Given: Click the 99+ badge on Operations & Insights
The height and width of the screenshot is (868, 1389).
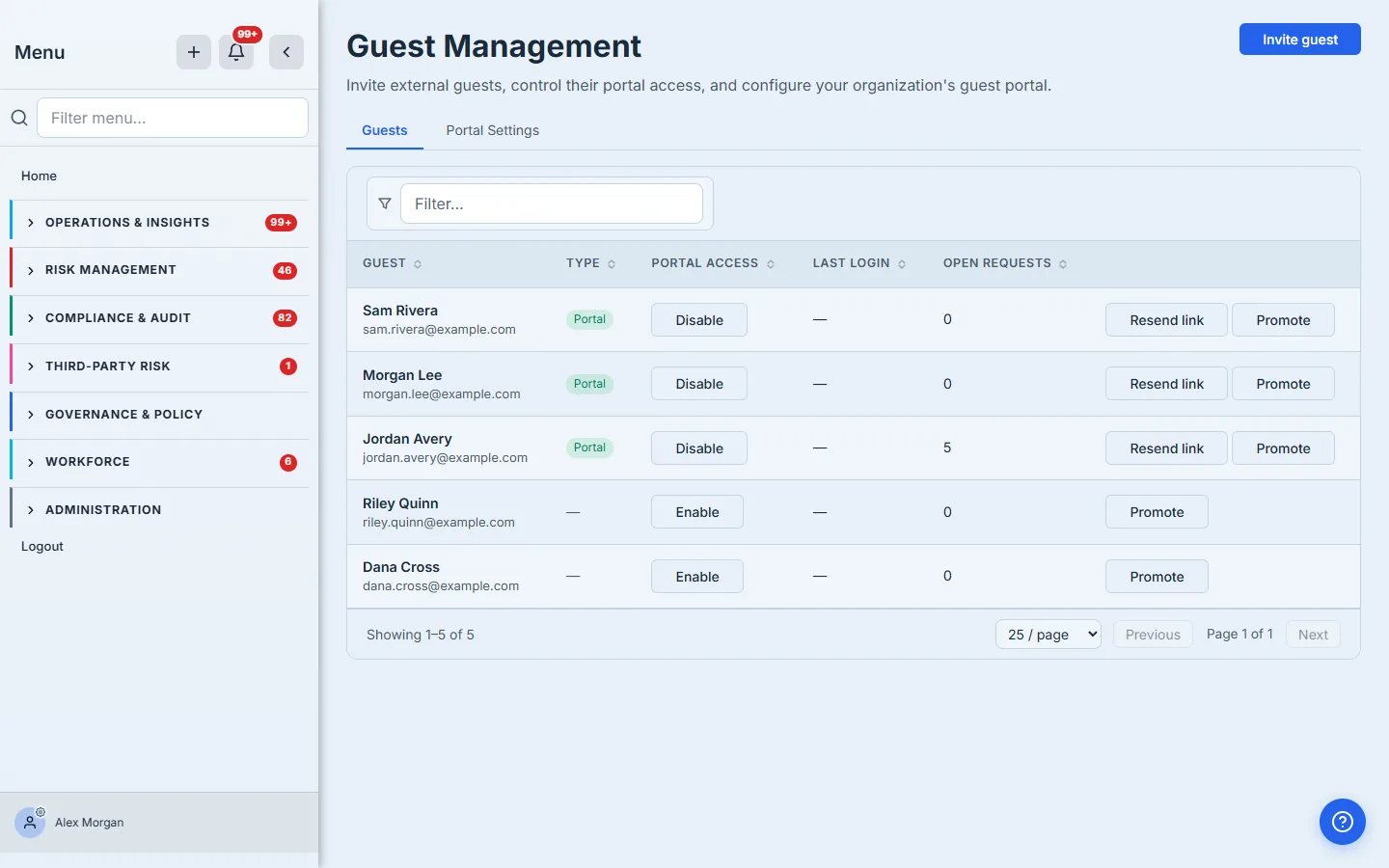Looking at the screenshot, I should 281,223.
